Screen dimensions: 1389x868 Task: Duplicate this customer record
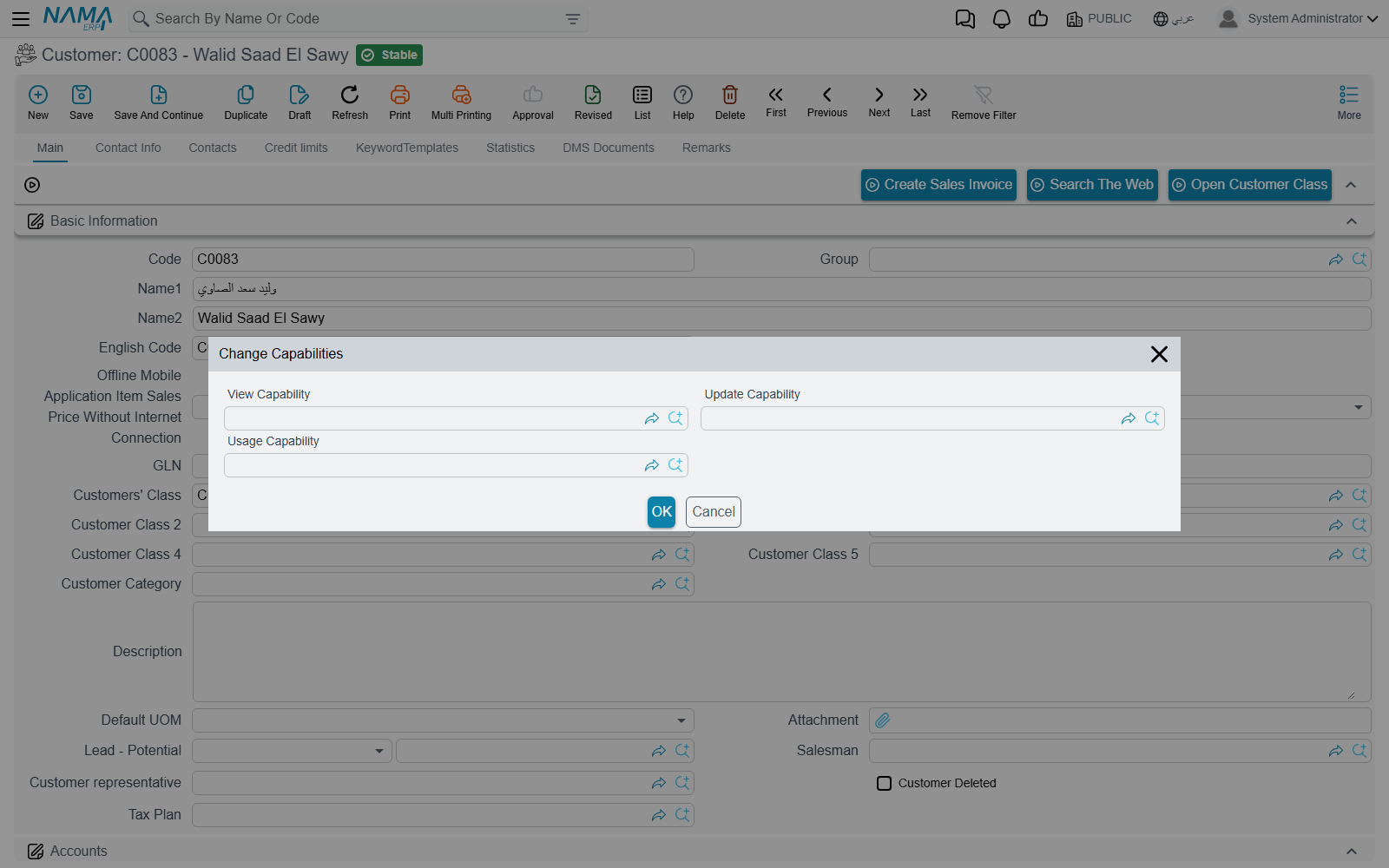pos(246,102)
